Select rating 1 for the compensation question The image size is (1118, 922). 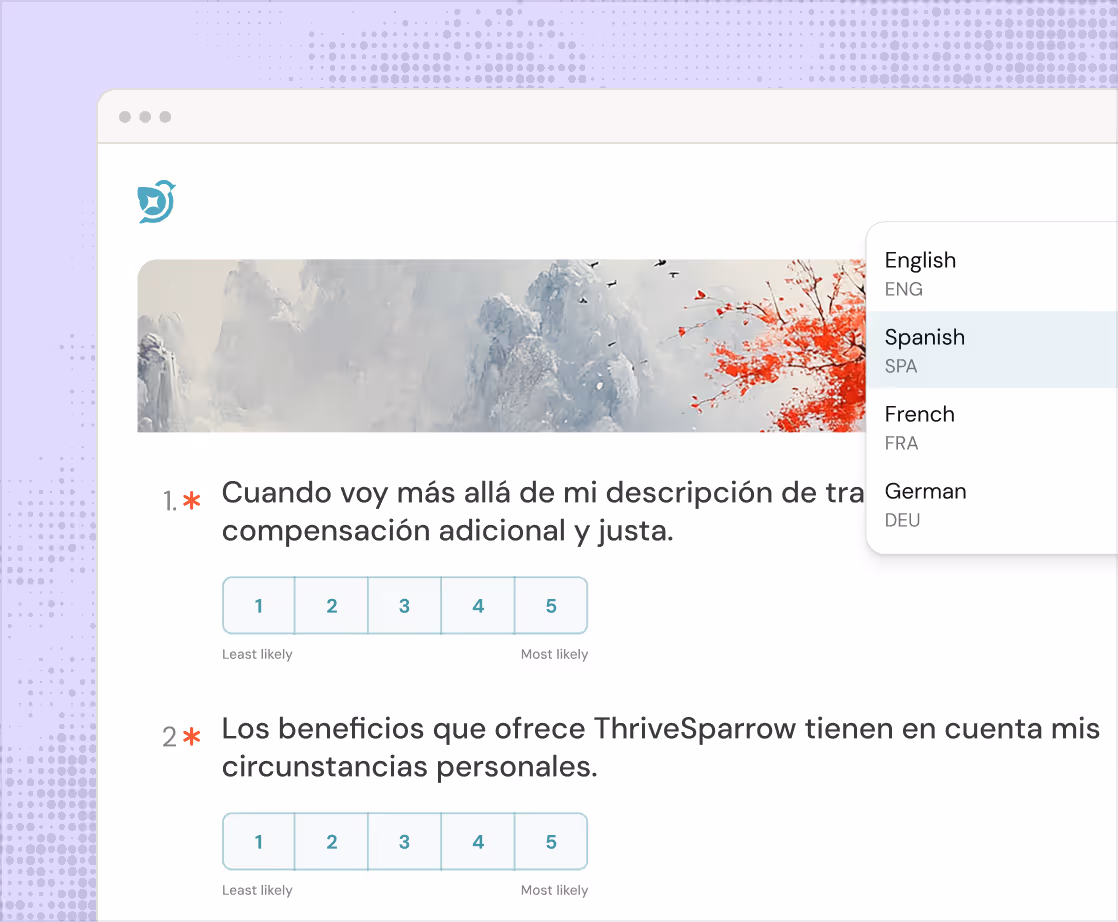(x=258, y=605)
